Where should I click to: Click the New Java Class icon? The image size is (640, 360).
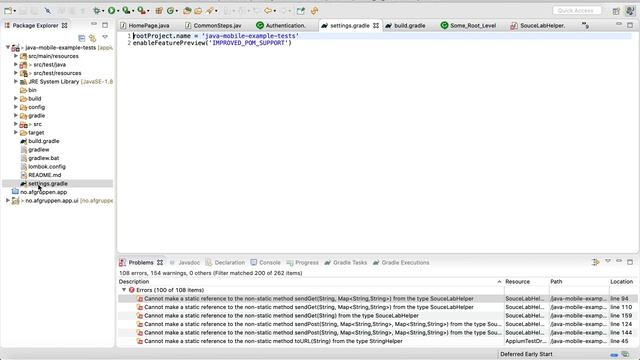click(x=170, y=11)
